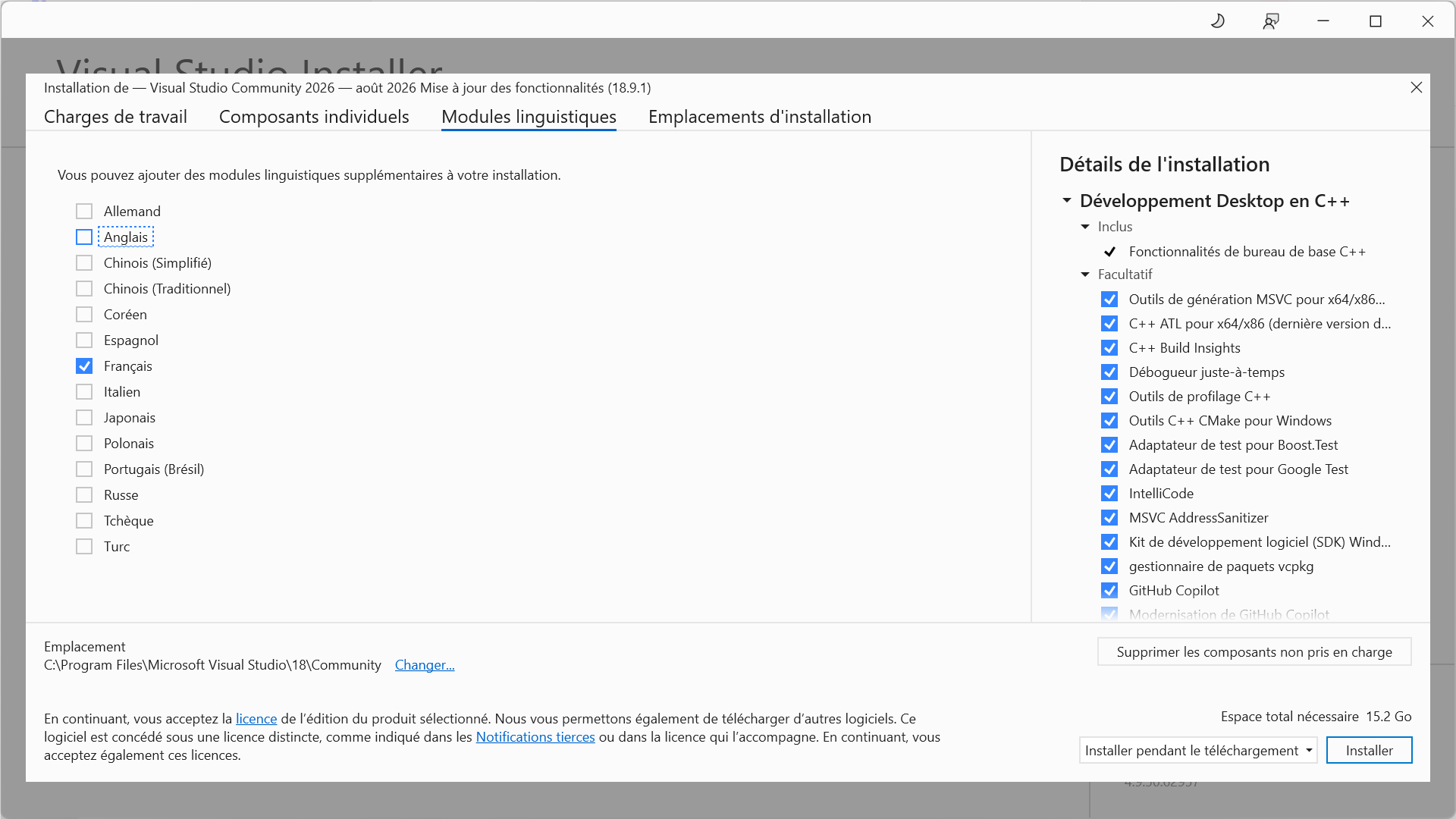Open the Installer pendant le téléchargement dropdown
The height and width of the screenshot is (819, 1456).
tap(1198, 751)
